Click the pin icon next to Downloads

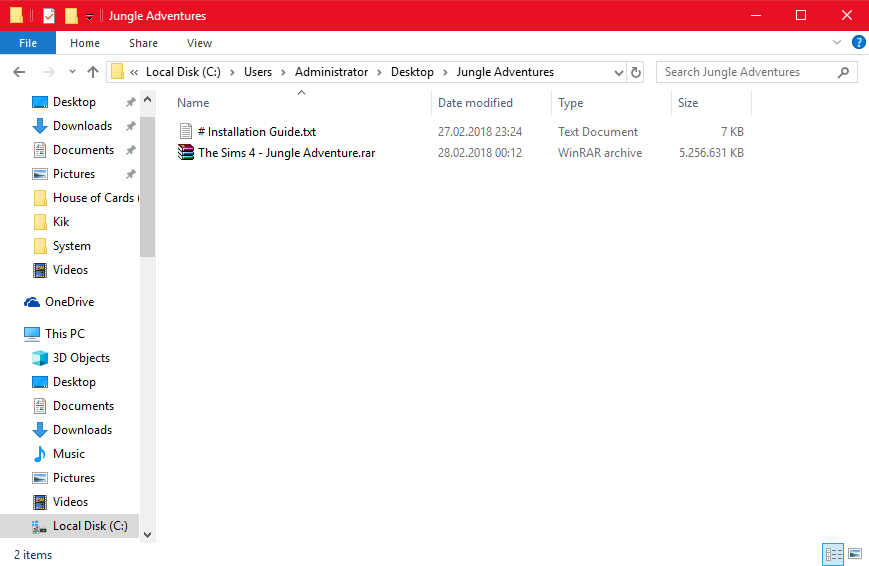(x=130, y=126)
